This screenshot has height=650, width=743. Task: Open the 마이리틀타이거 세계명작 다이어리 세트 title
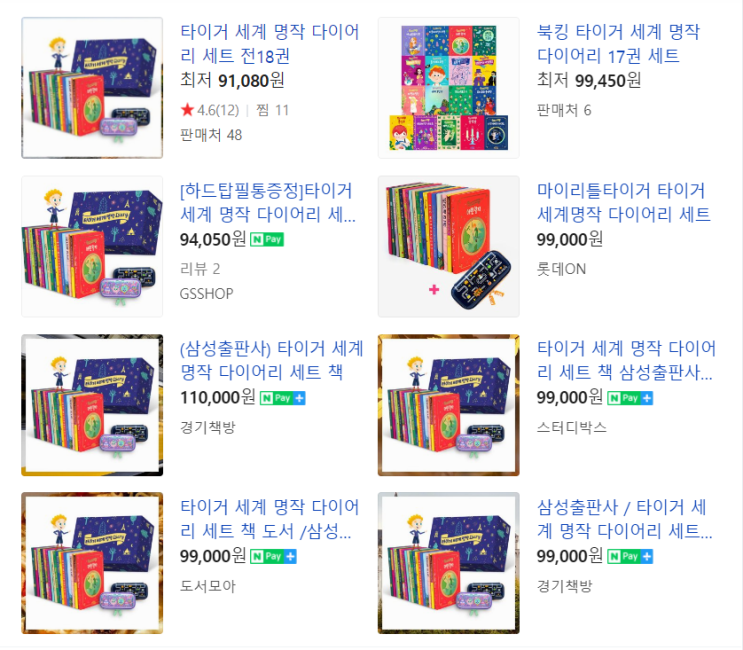pyautogui.click(x=624, y=202)
